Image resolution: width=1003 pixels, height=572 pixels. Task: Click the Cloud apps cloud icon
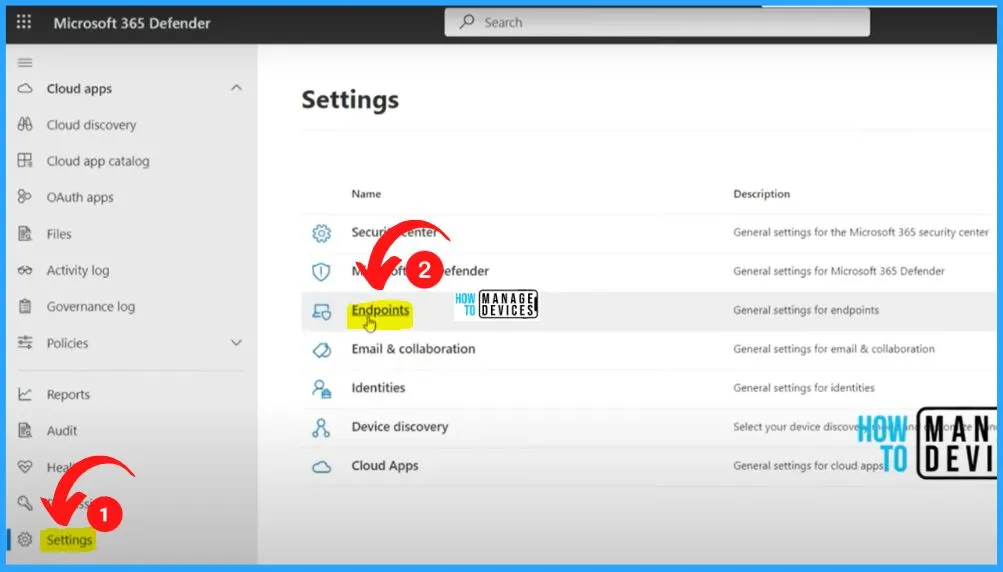25,88
